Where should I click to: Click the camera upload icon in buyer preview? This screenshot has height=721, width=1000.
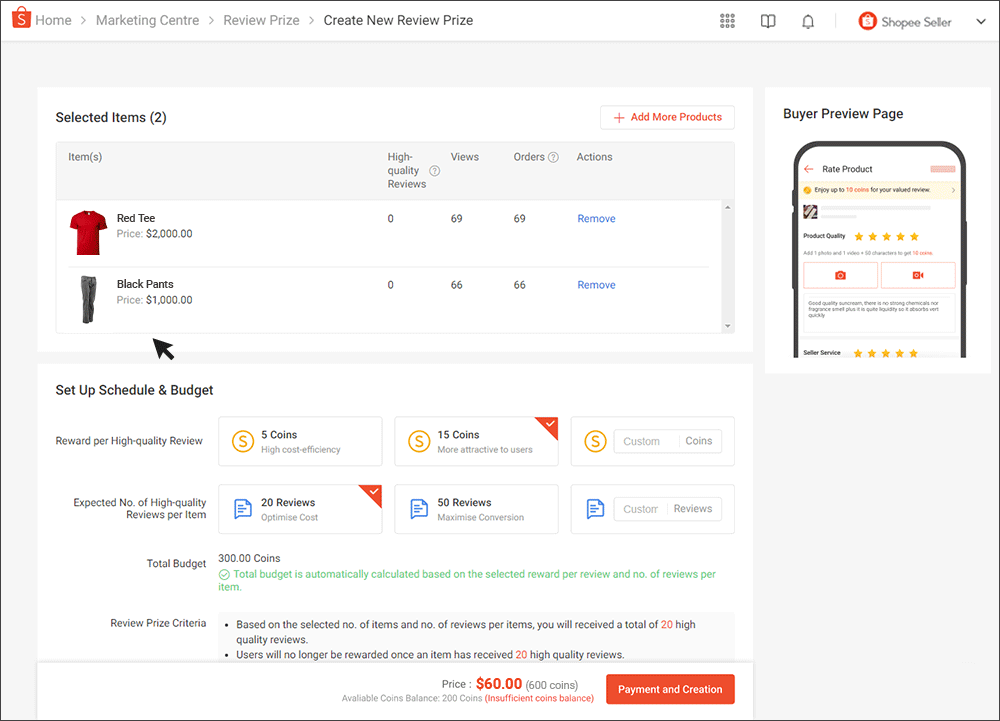point(840,274)
